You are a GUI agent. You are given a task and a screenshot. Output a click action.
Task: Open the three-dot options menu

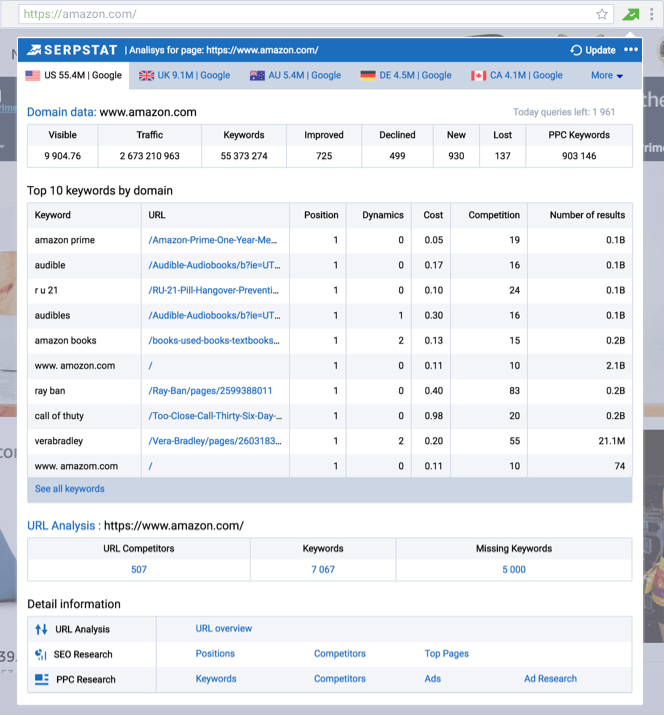[x=630, y=50]
